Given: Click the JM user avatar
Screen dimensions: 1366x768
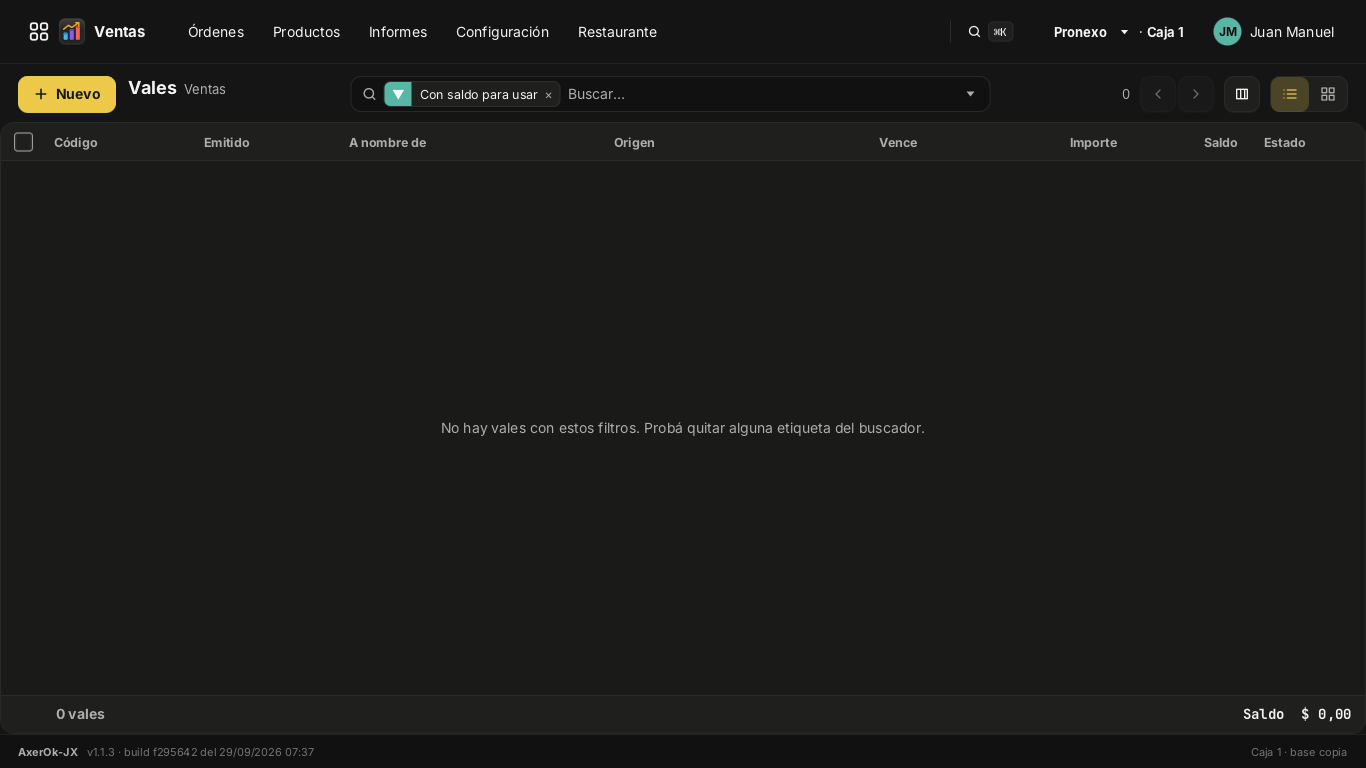Looking at the screenshot, I should (x=1227, y=32).
